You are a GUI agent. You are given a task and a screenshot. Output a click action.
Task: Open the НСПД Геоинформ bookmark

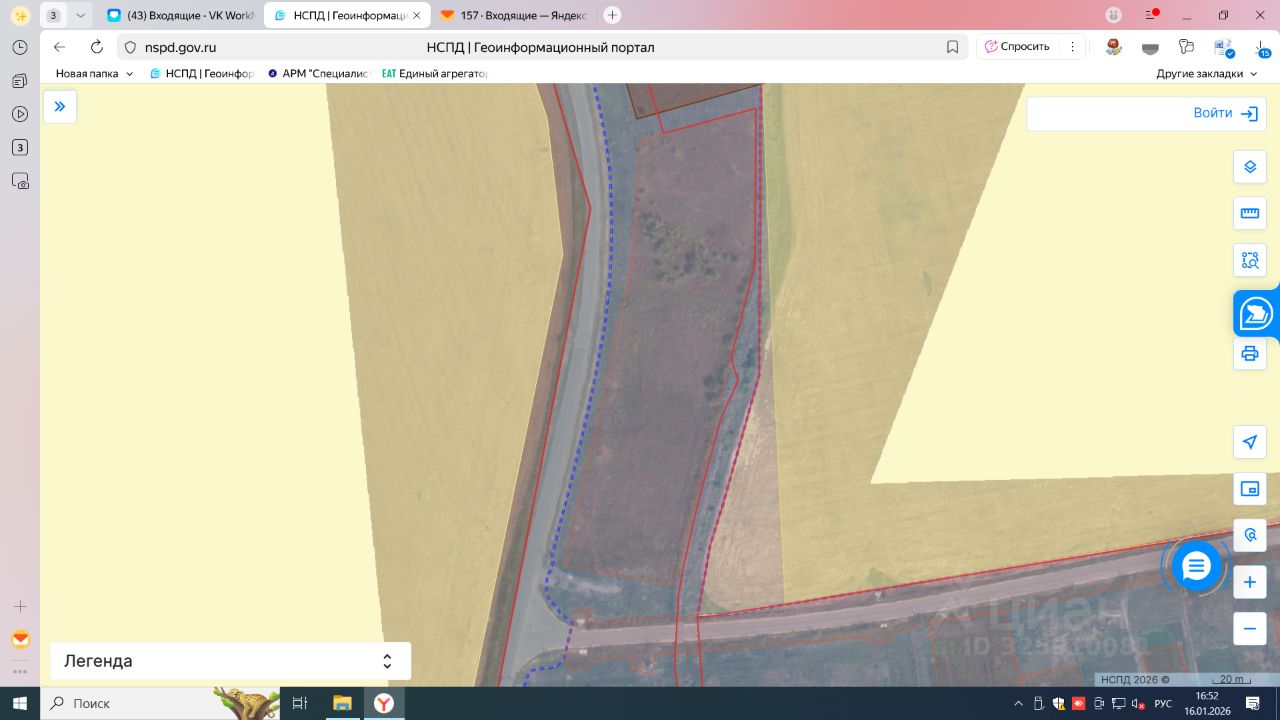(x=202, y=74)
